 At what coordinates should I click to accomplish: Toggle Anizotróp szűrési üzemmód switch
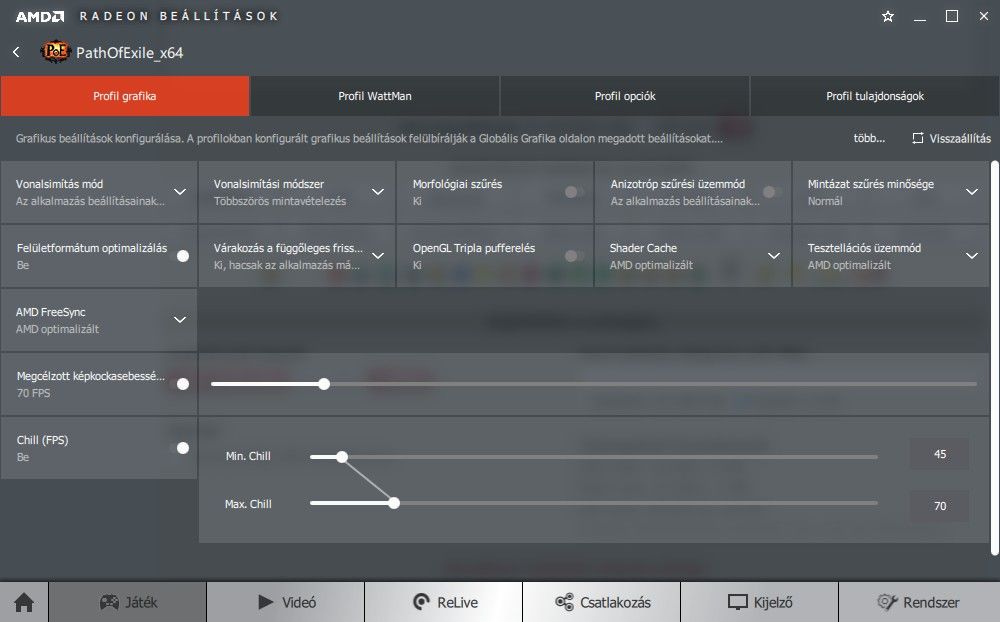(x=772, y=191)
